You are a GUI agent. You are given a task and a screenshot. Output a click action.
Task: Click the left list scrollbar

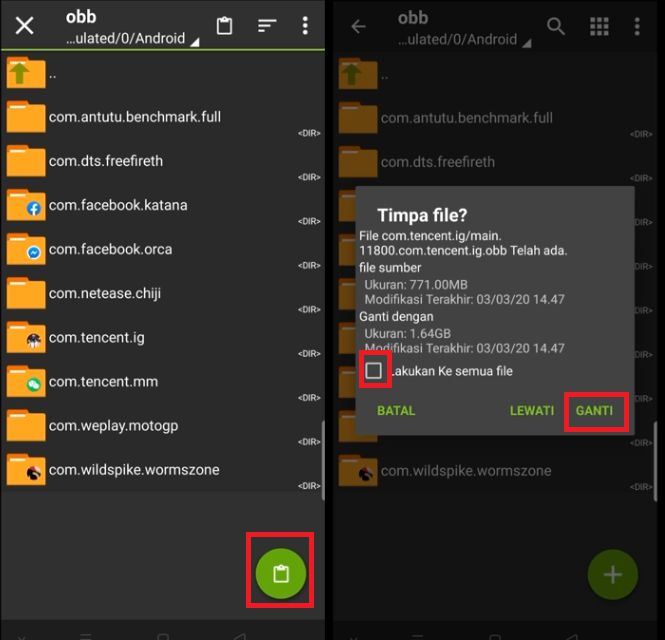[323, 461]
